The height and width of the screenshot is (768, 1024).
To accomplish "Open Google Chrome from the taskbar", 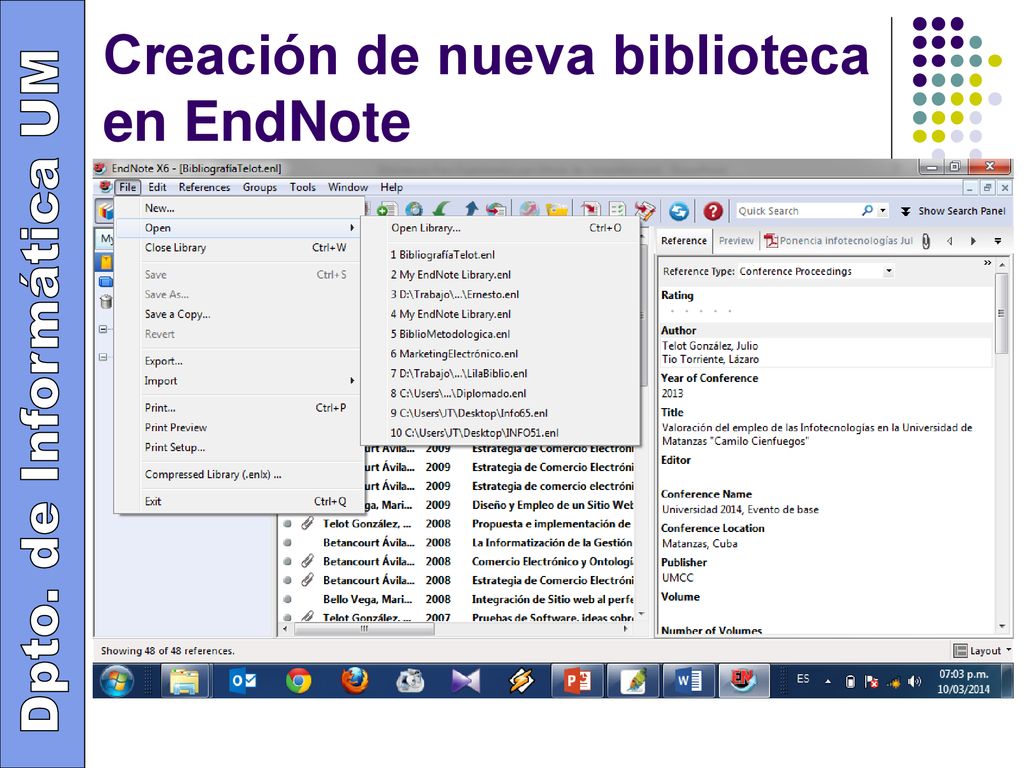I will (298, 681).
